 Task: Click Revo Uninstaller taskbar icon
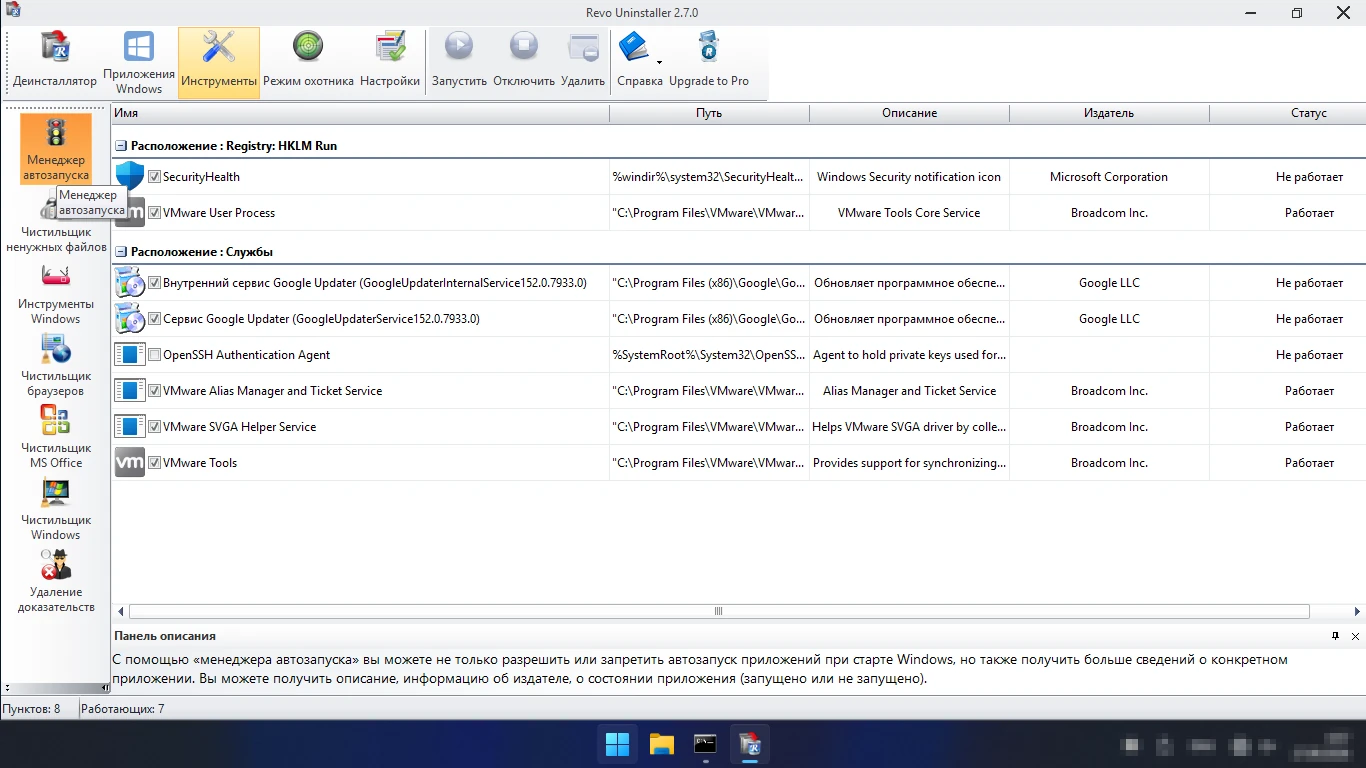(x=750, y=744)
